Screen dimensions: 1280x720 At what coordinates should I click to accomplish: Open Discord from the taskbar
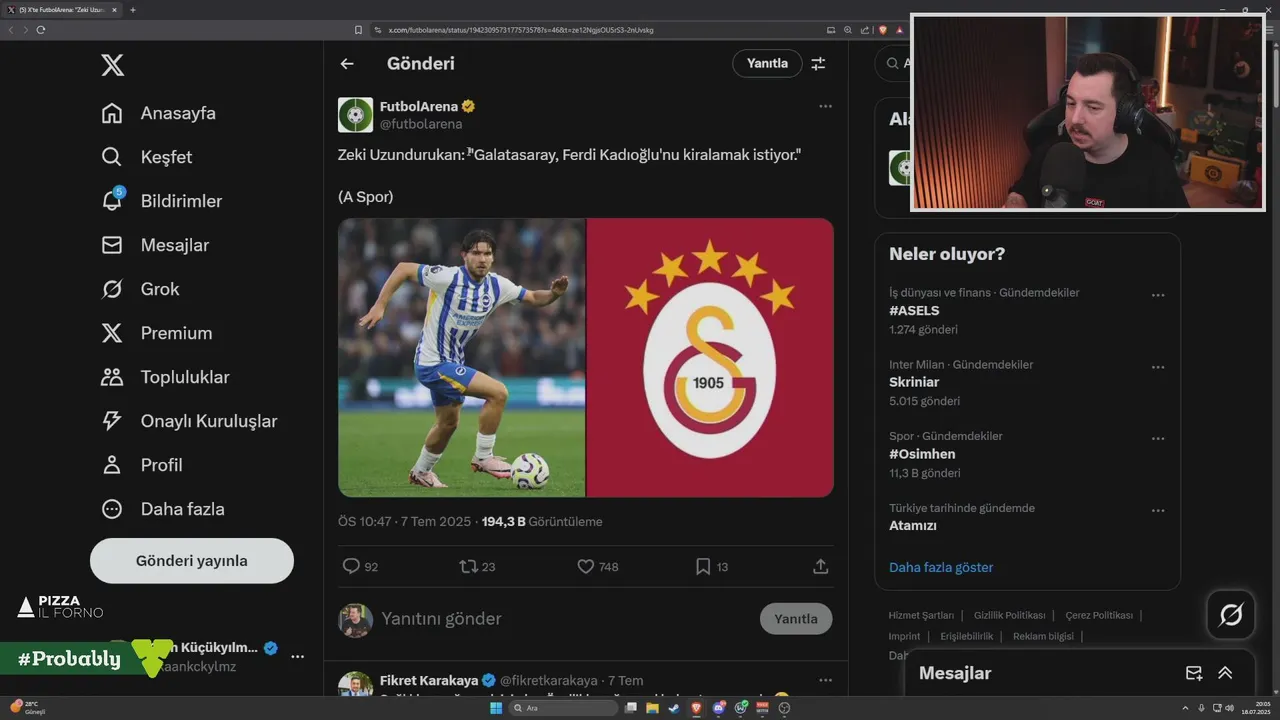pos(718,708)
